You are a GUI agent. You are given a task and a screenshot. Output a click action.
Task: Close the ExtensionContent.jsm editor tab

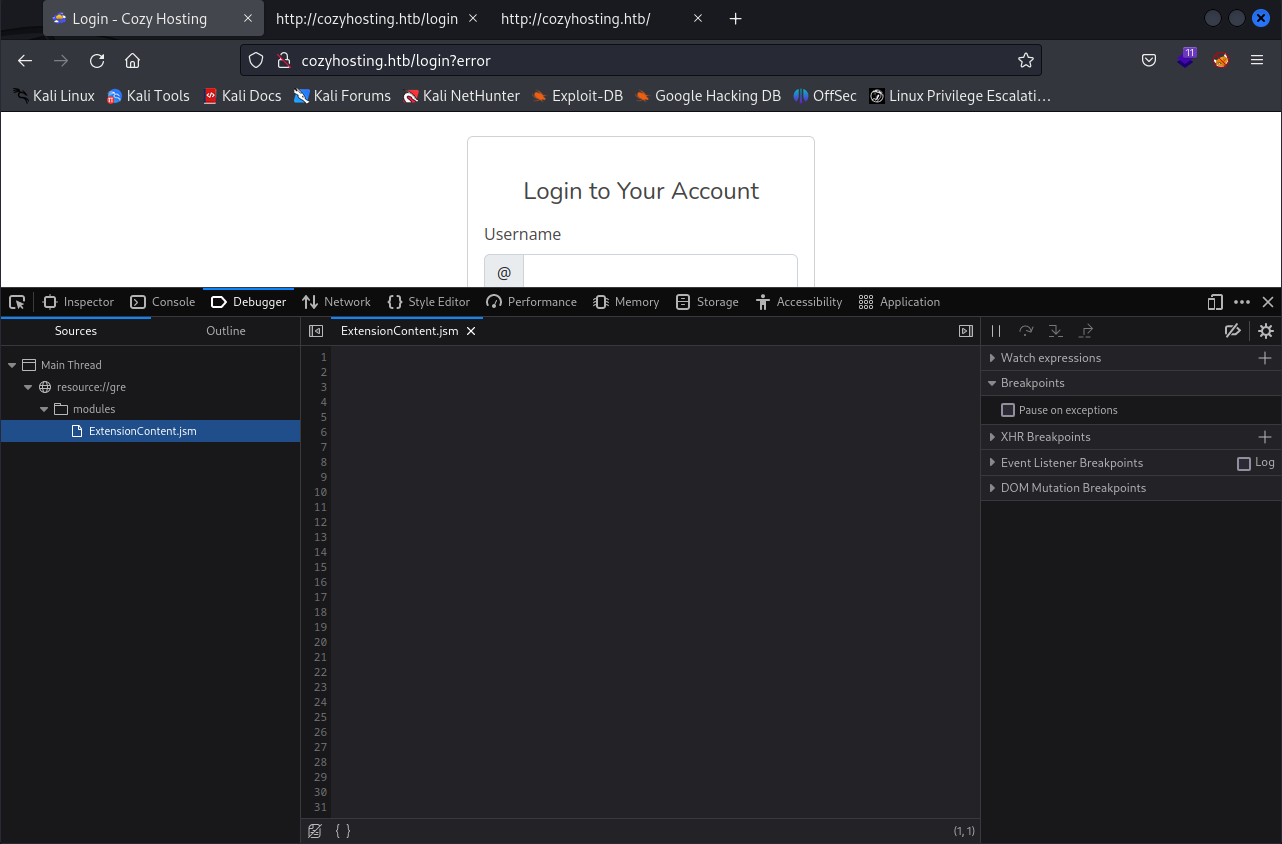click(x=471, y=331)
